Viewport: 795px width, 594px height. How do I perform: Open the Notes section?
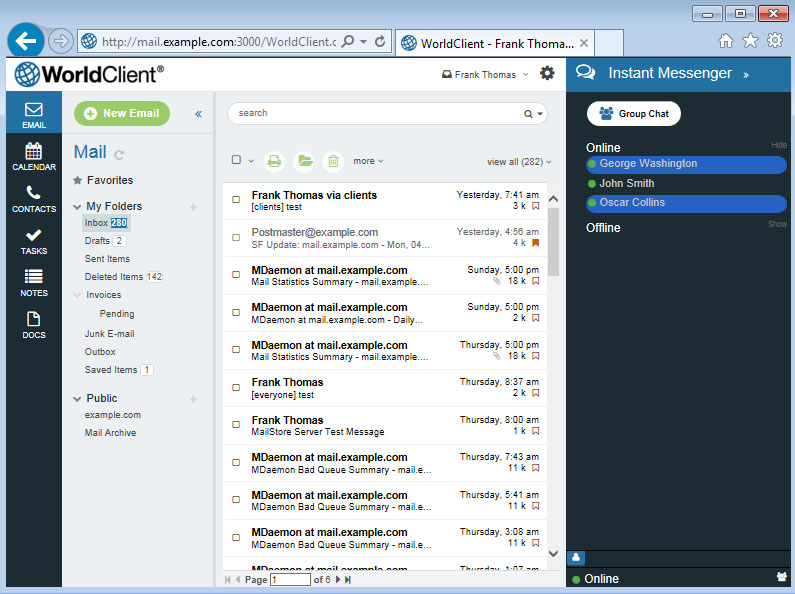point(34,283)
